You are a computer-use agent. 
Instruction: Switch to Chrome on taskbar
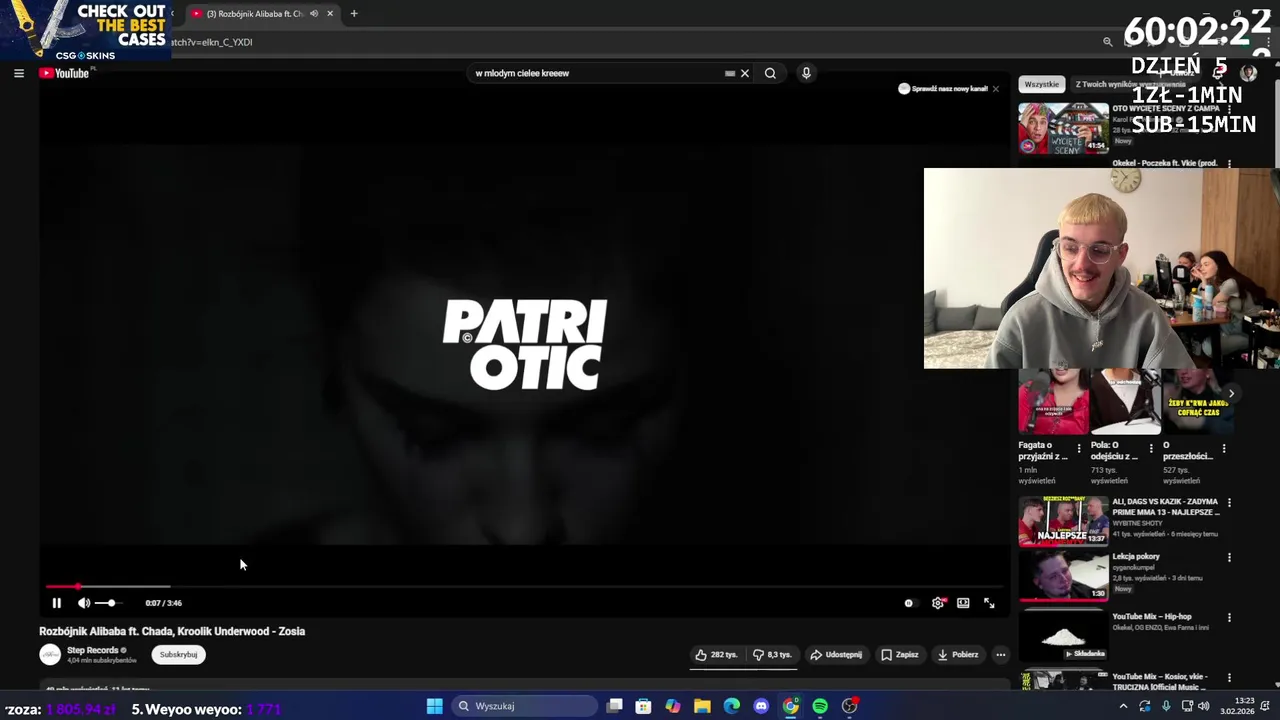pyautogui.click(x=791, y=706)
